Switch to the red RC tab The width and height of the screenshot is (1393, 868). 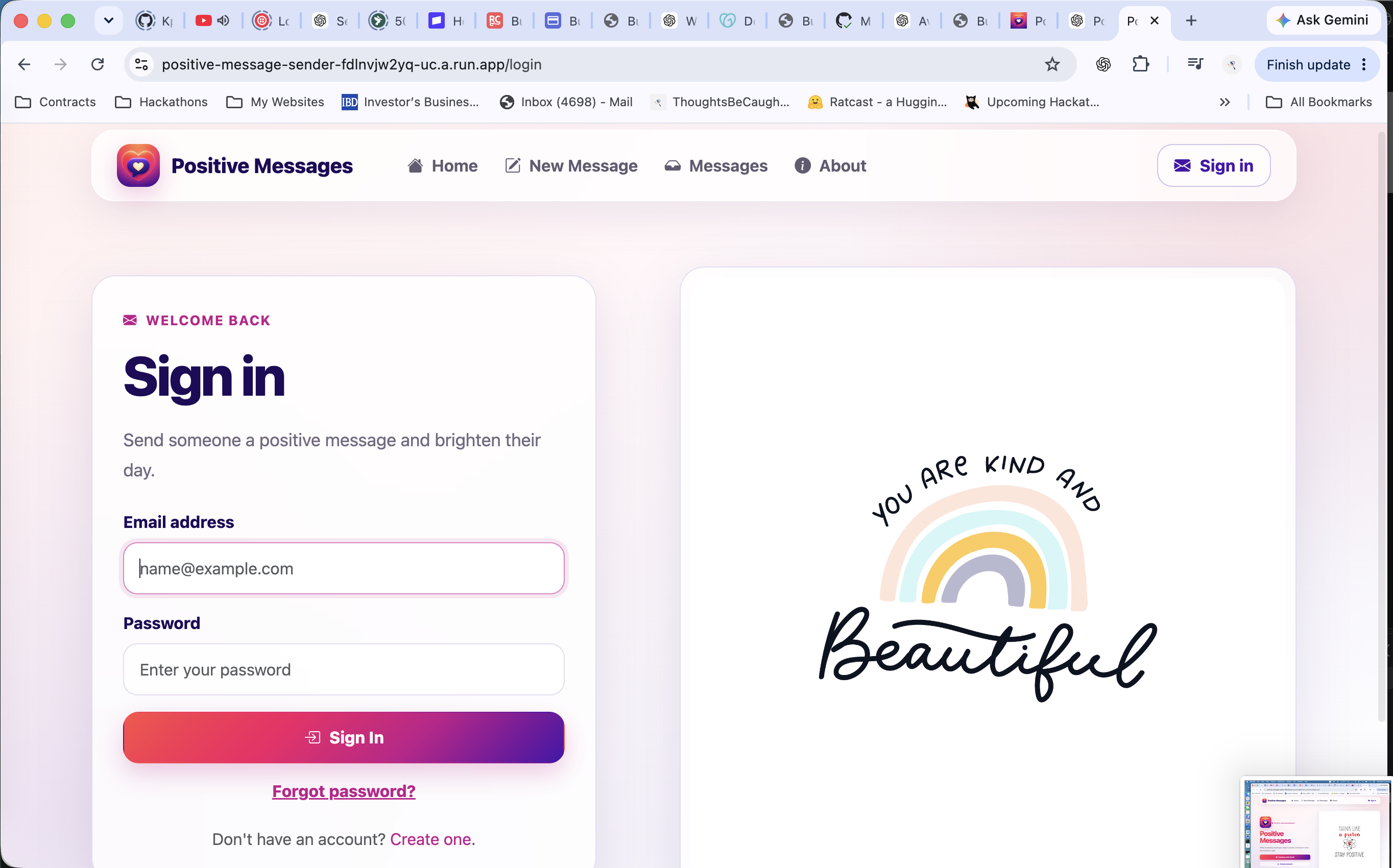[504, 20]
